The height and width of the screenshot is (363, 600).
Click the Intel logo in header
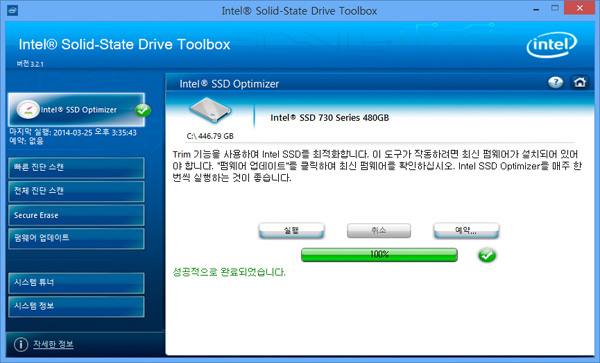tap(551, 45)
